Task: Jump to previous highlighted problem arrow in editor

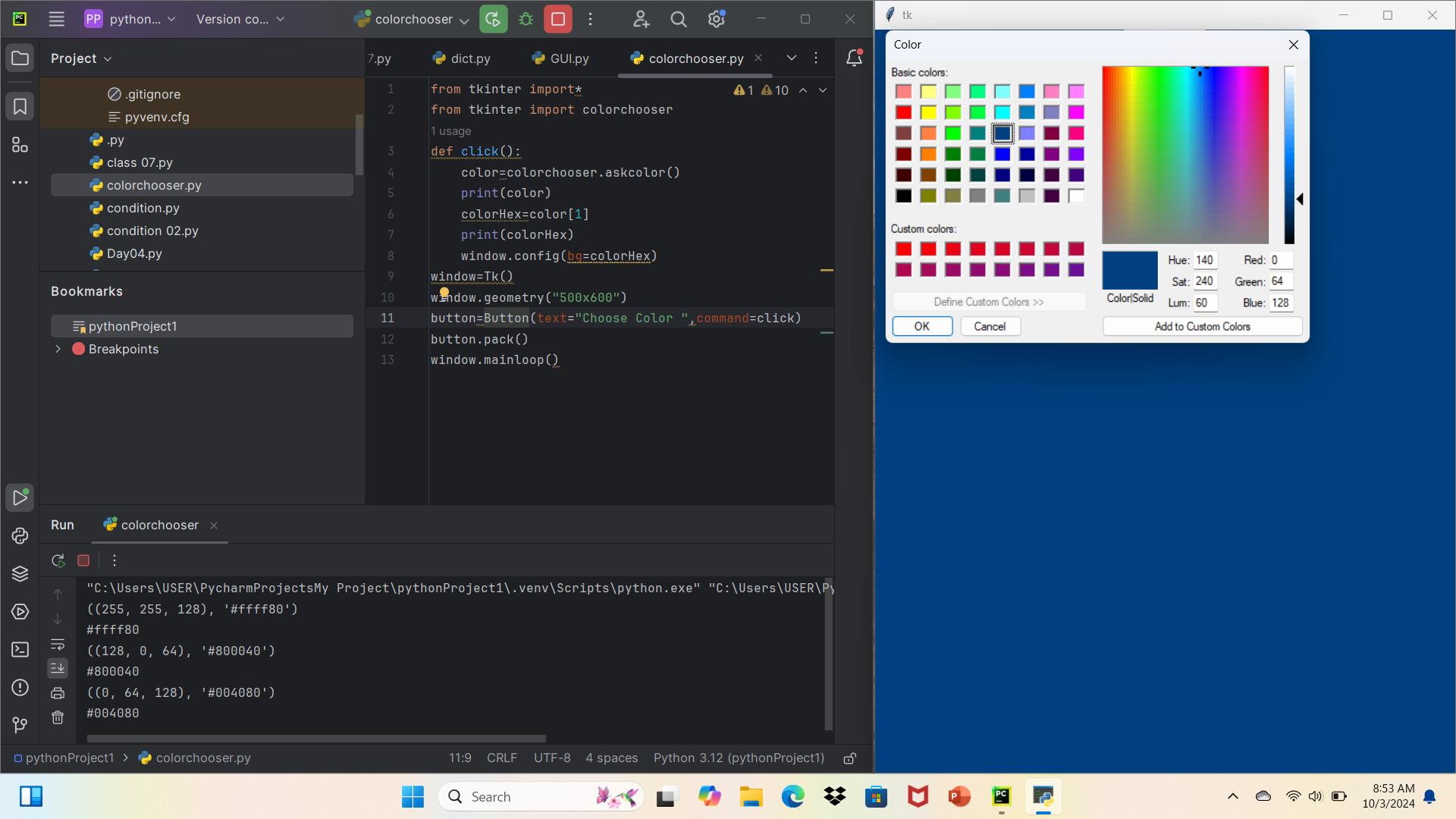Action: coord(803,90)
